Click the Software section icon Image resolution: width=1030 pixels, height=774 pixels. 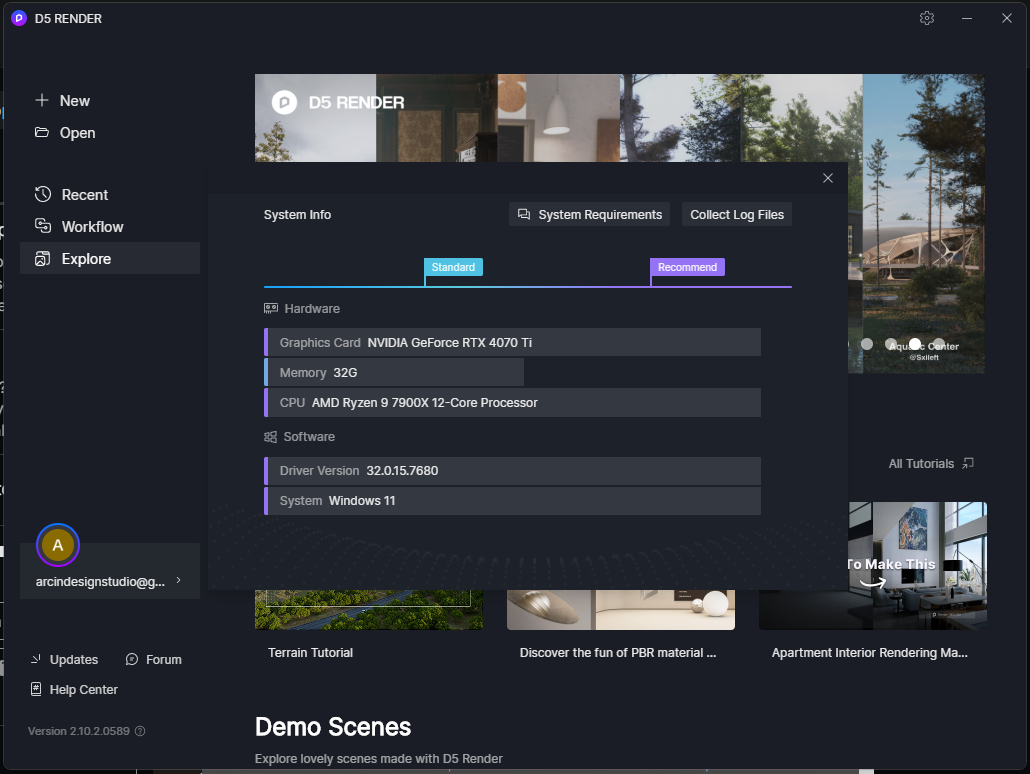coord(271,436)
